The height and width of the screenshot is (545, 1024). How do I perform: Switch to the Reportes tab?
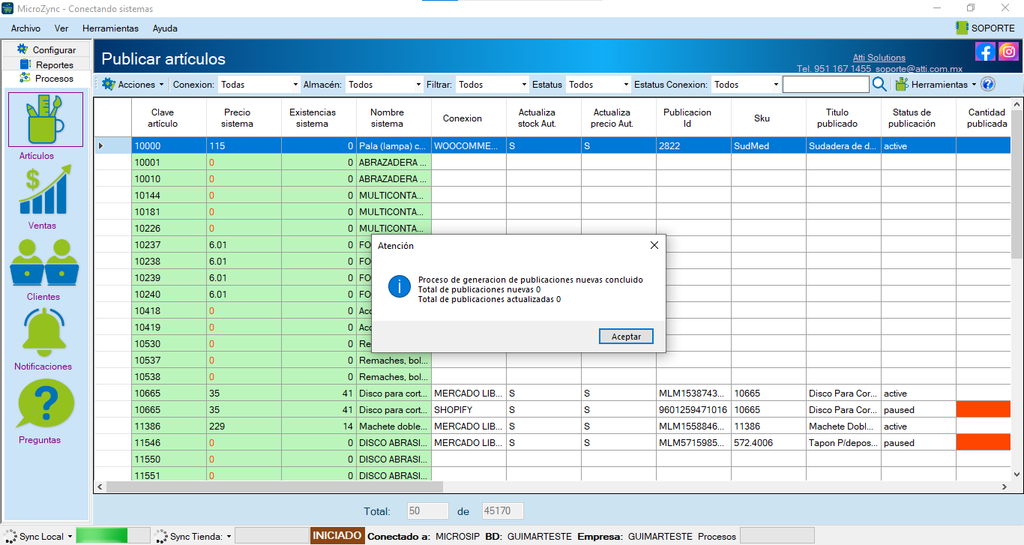pos(46,65)
